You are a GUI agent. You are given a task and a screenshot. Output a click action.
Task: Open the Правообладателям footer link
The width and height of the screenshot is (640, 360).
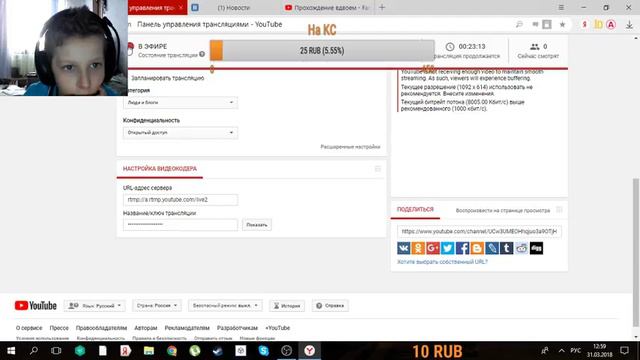pos(101,328)
